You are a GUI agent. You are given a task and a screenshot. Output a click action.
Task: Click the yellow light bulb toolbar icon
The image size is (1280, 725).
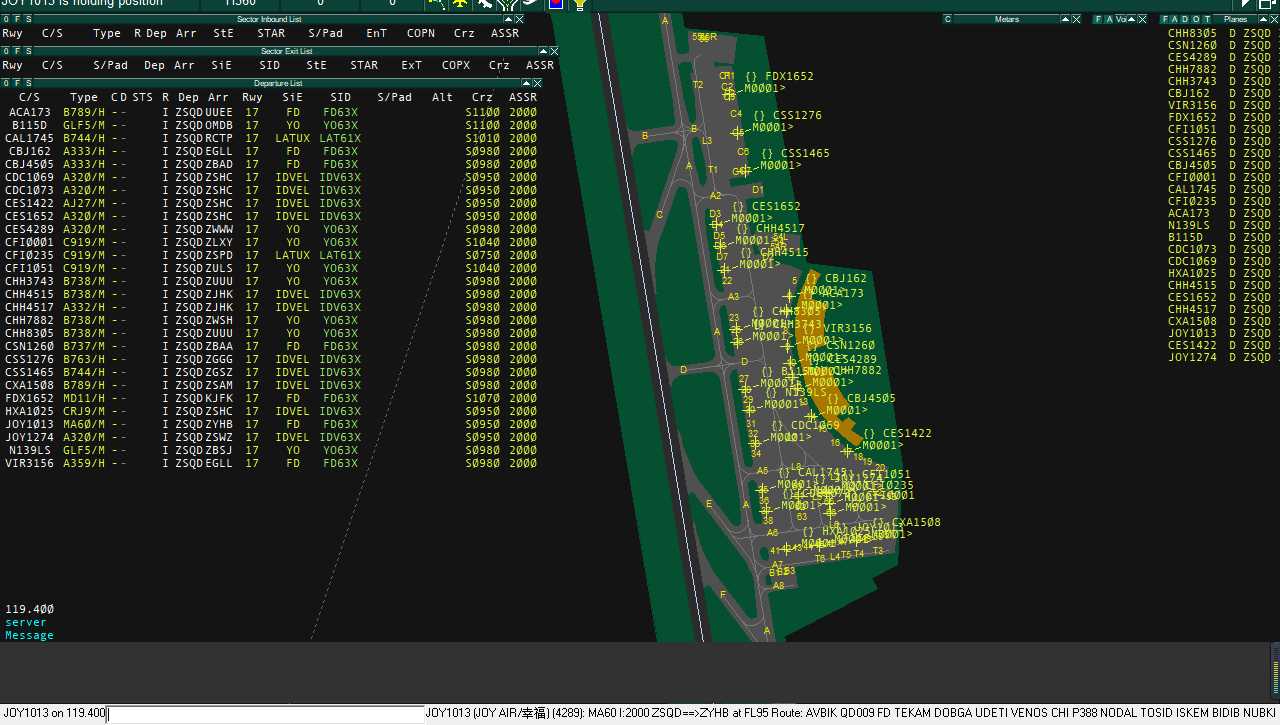pos(580,5)
